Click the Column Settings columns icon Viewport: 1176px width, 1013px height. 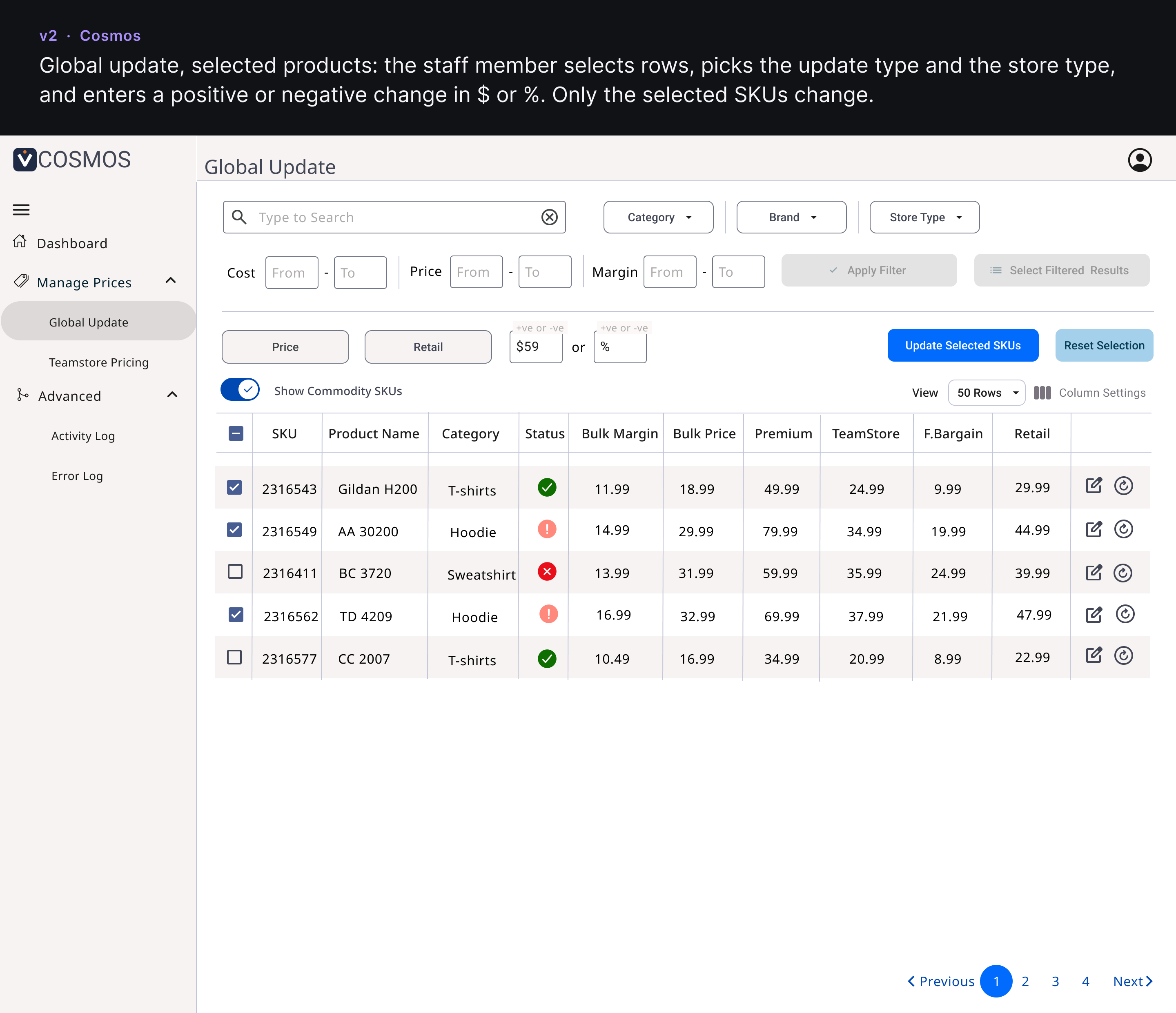pyautogui.click(x=1042, y=393)
